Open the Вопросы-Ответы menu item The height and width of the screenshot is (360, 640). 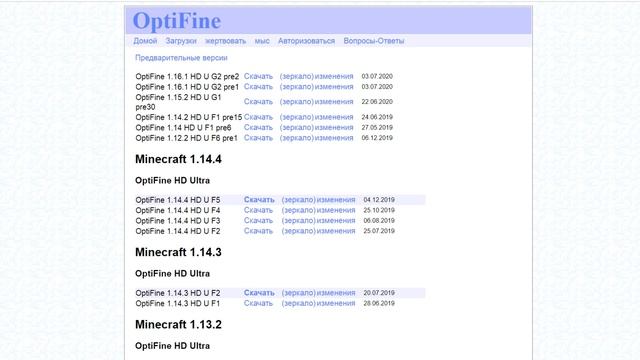click(373, 41)
